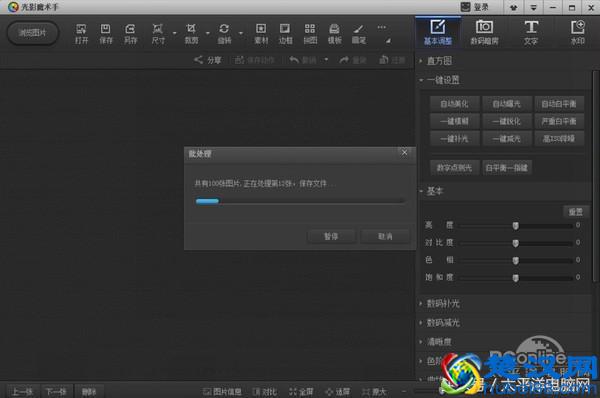Click the 登录 login icon in title bar
This screenshot has width=600, height=398.
tap(465, 7)
